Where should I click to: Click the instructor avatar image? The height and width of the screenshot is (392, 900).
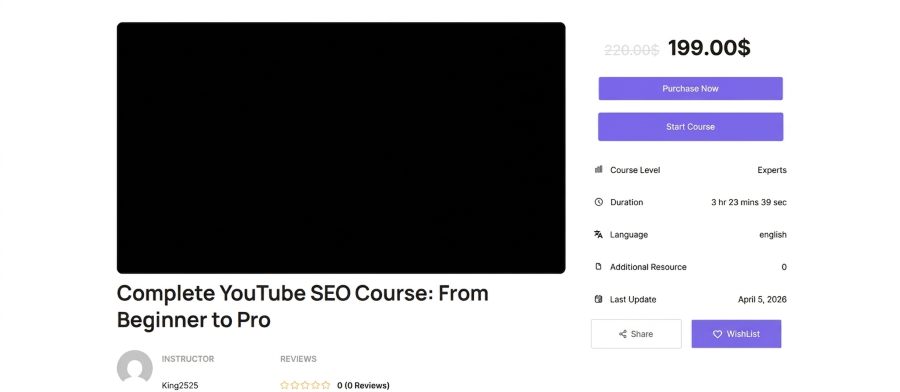[135, 367]
